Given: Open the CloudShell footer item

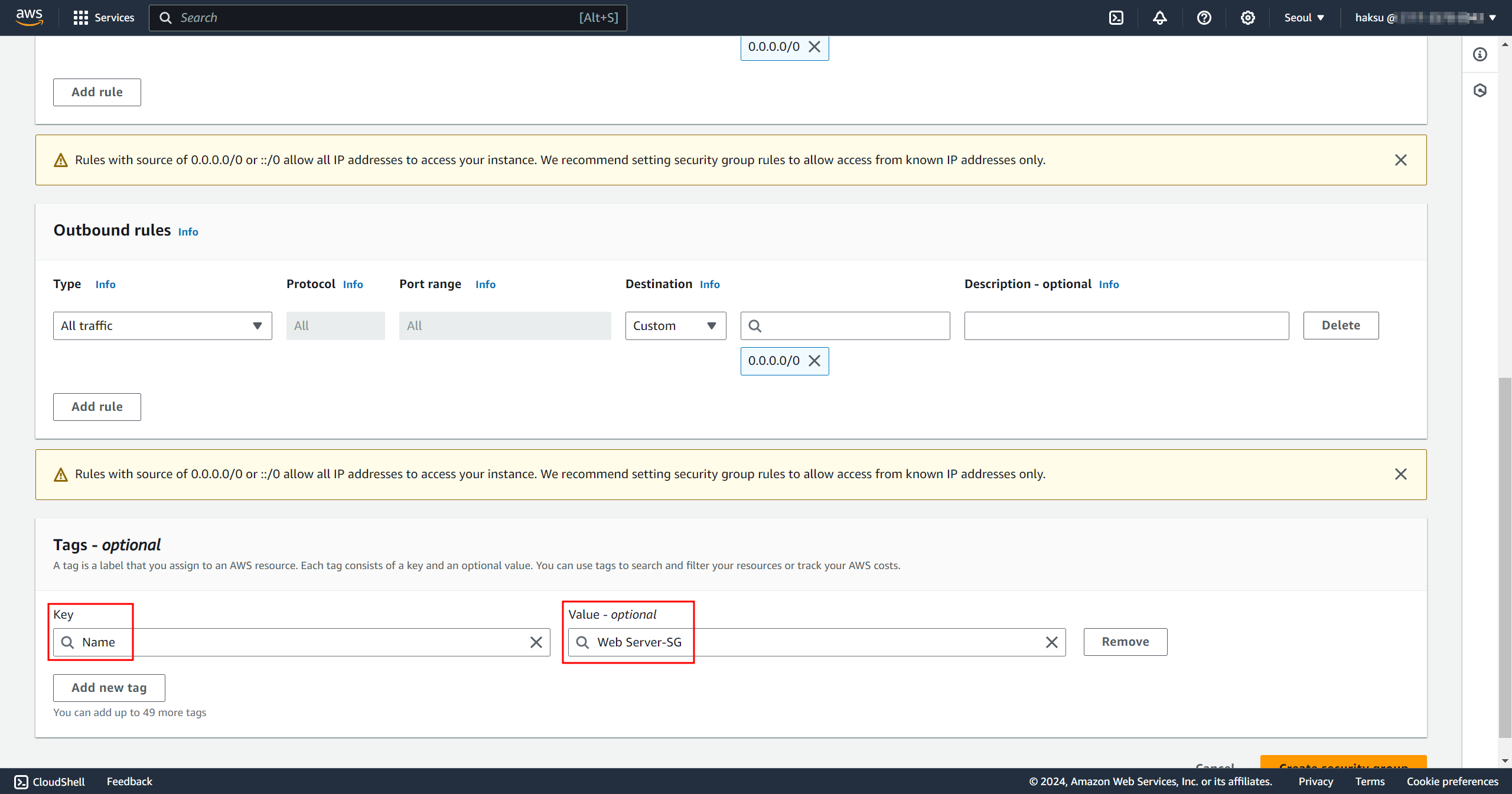Looking at the screenshot, I should 50,782.
